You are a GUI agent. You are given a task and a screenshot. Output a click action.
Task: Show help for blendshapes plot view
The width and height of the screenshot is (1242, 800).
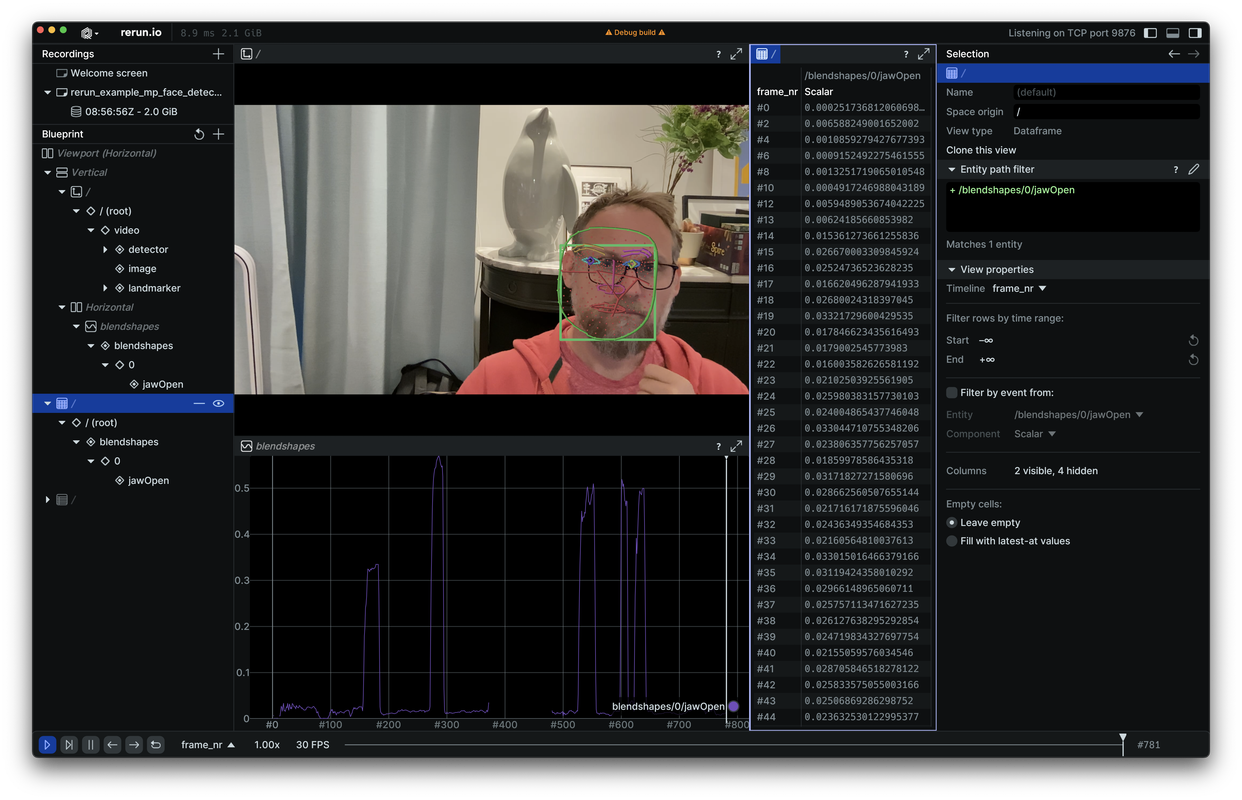pyautogui.click(x=718, y=446)
